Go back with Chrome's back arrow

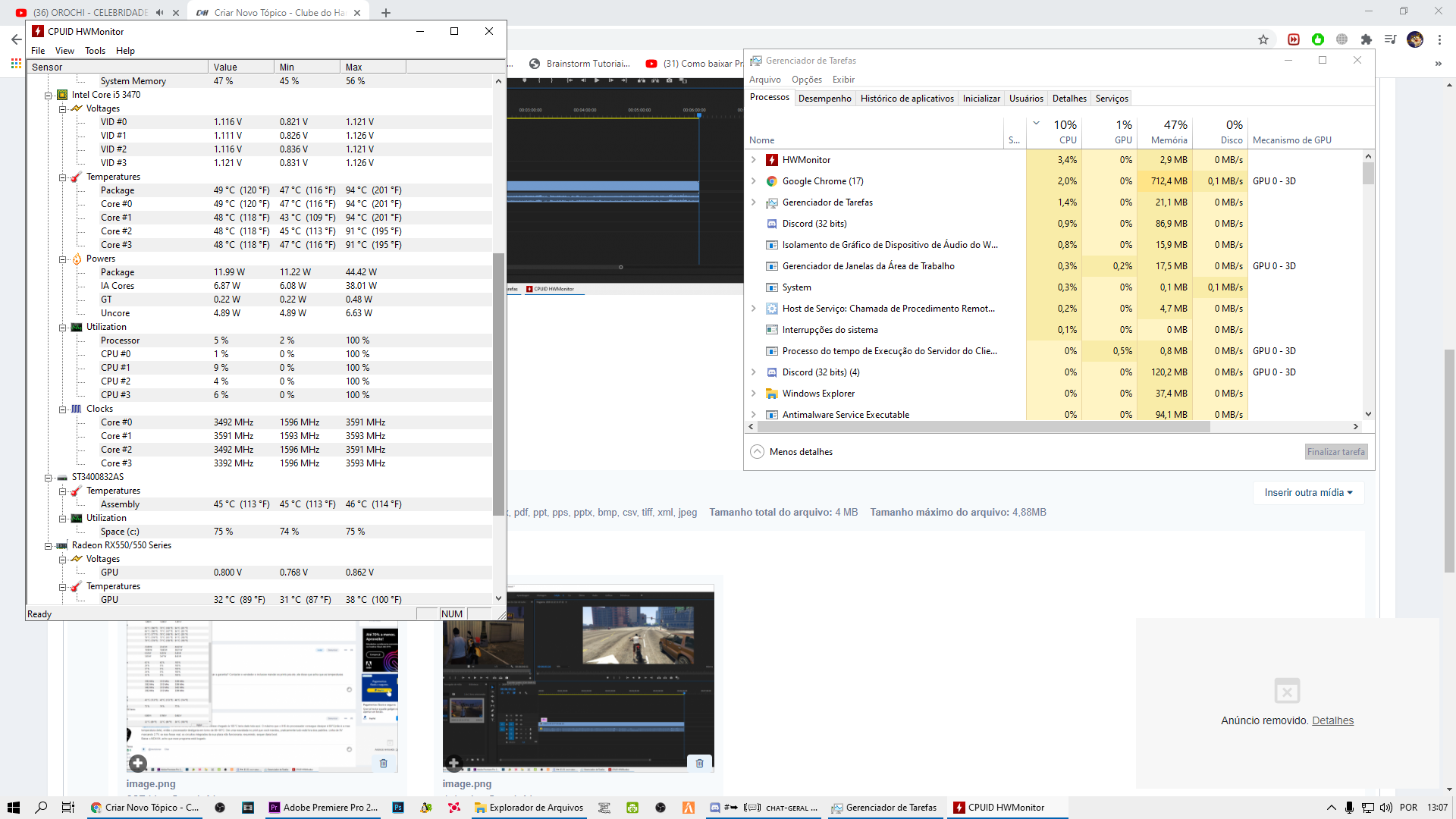tap(16, 39)
